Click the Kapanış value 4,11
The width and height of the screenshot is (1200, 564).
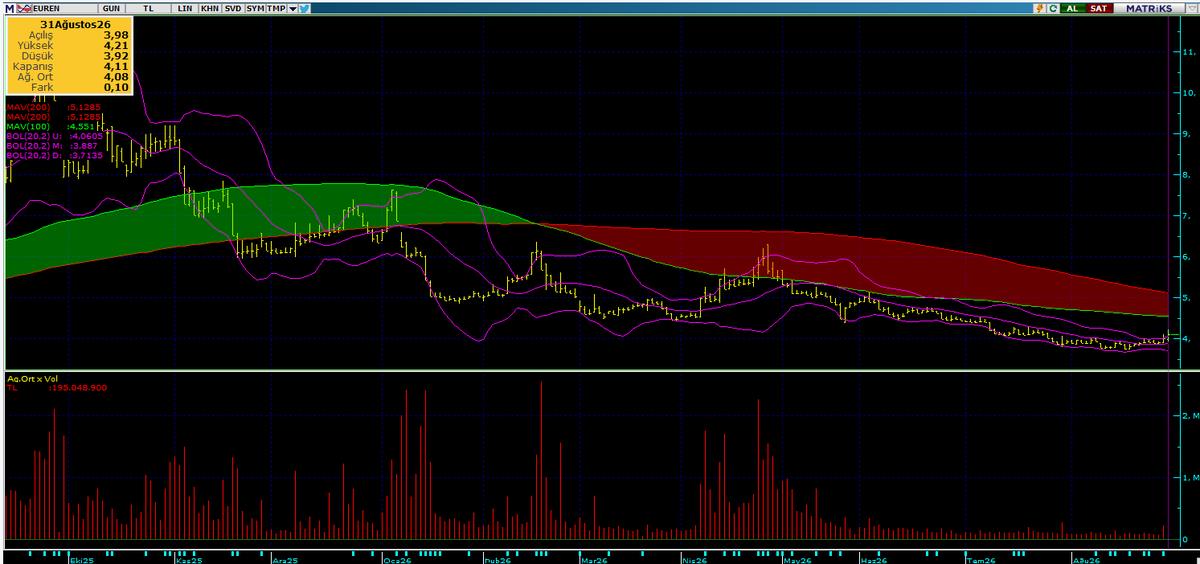click(x=117, y=67)
